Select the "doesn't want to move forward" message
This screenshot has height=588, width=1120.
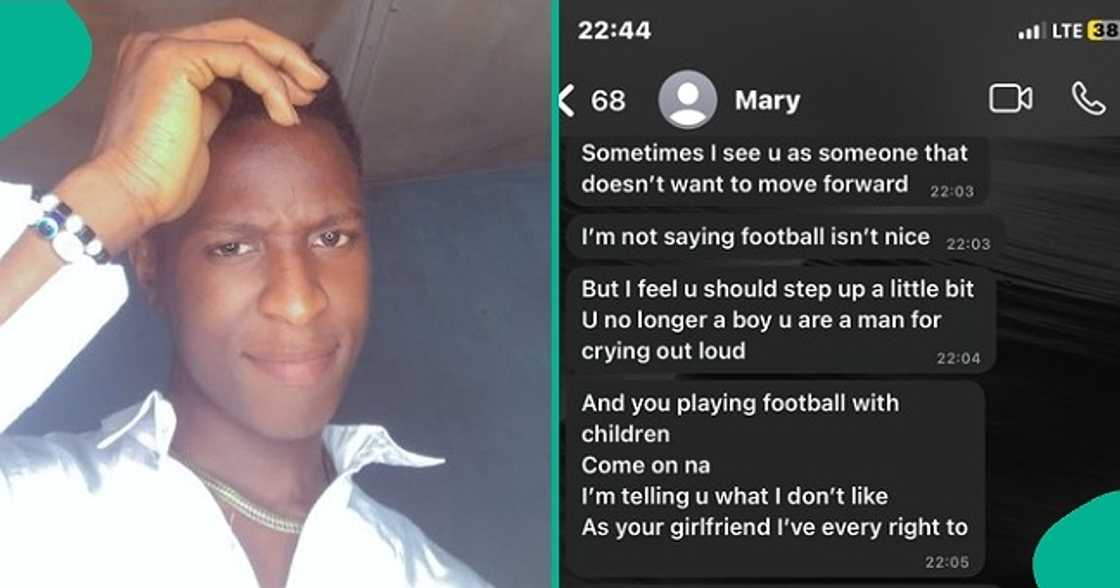click(x=779, y=170)
